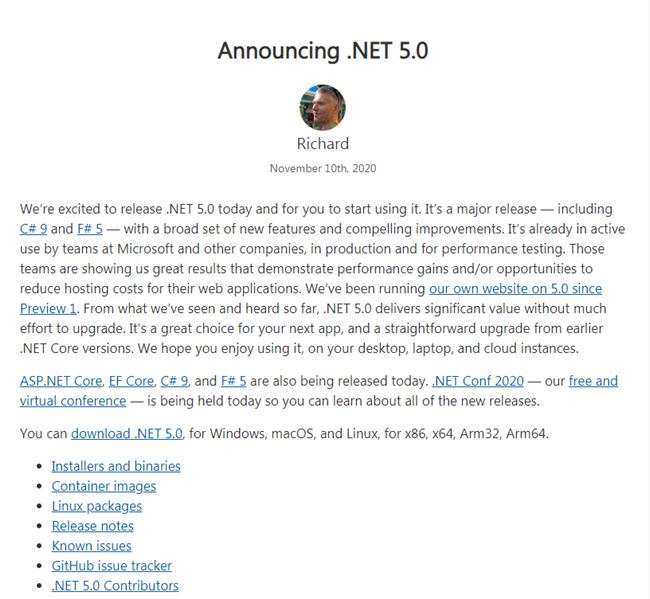The height and width of the screenshot is (599, 650).
Task: Follow 'our own website on 5.0 since' link
Action: coord(515,289)
